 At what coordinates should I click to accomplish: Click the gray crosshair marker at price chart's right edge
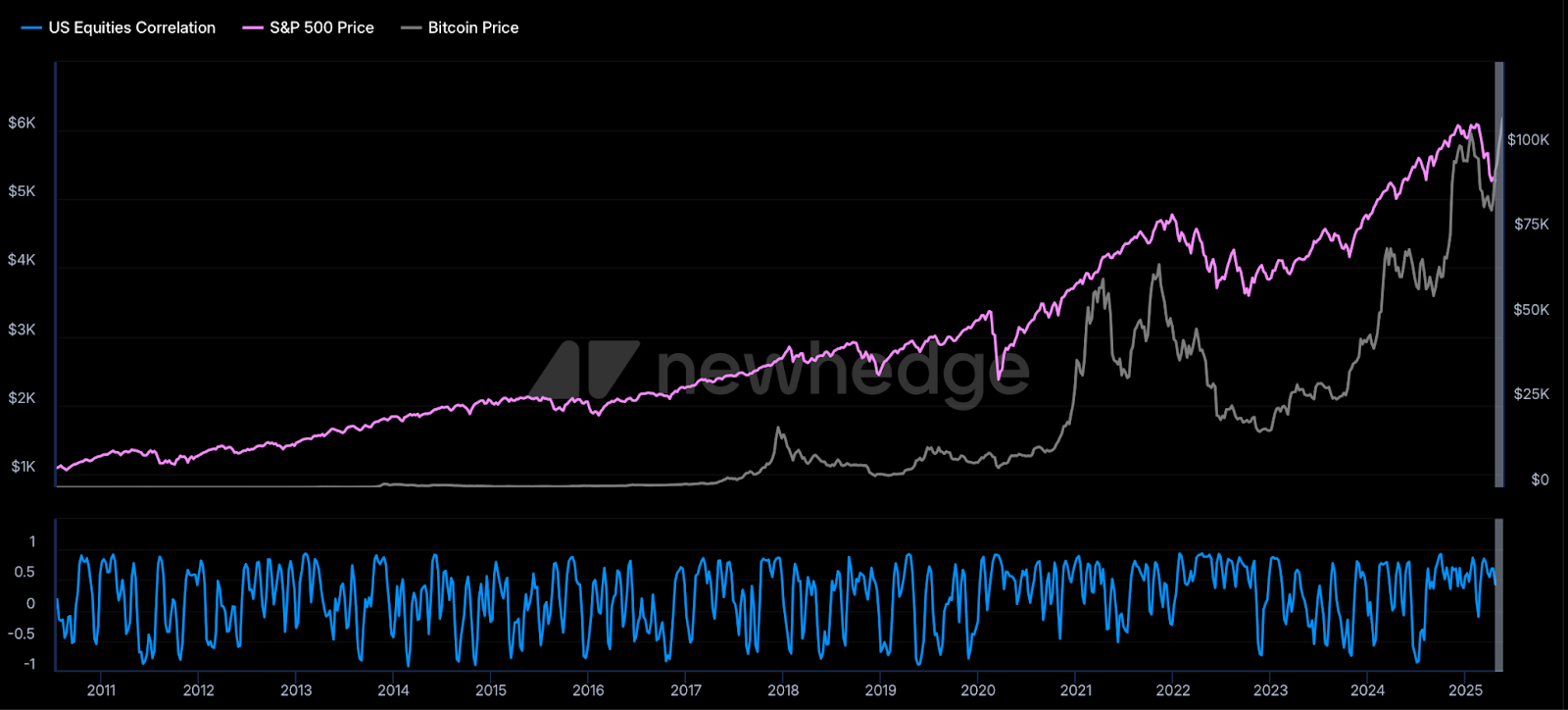(x=1498, y=275)
